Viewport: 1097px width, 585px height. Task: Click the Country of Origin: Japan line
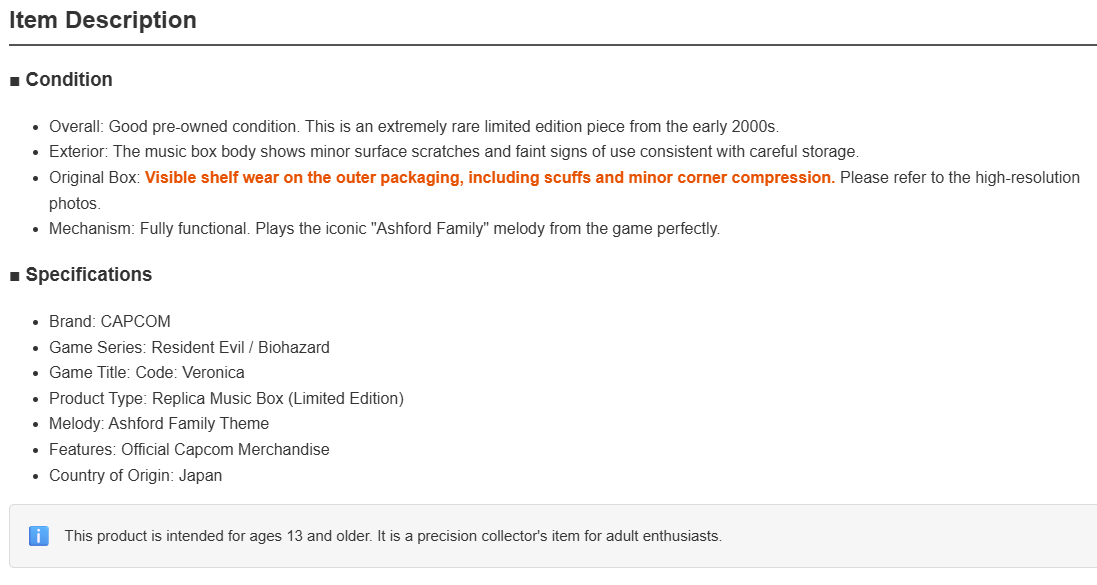click(135, 476)
